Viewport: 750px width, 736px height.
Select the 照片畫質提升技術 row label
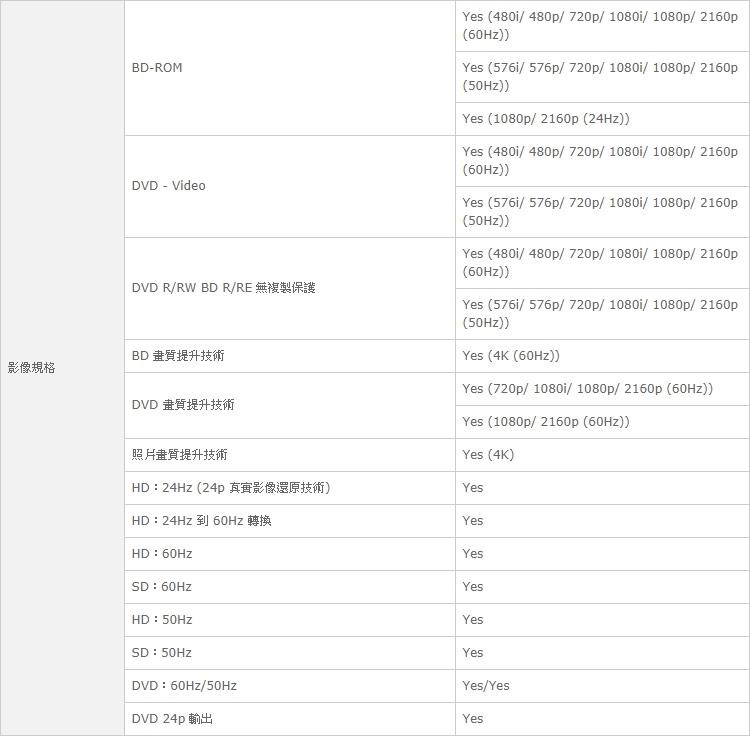179,455
